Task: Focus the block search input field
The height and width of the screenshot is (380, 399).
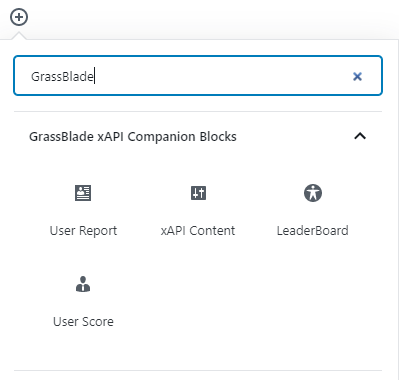Action: 198,76
